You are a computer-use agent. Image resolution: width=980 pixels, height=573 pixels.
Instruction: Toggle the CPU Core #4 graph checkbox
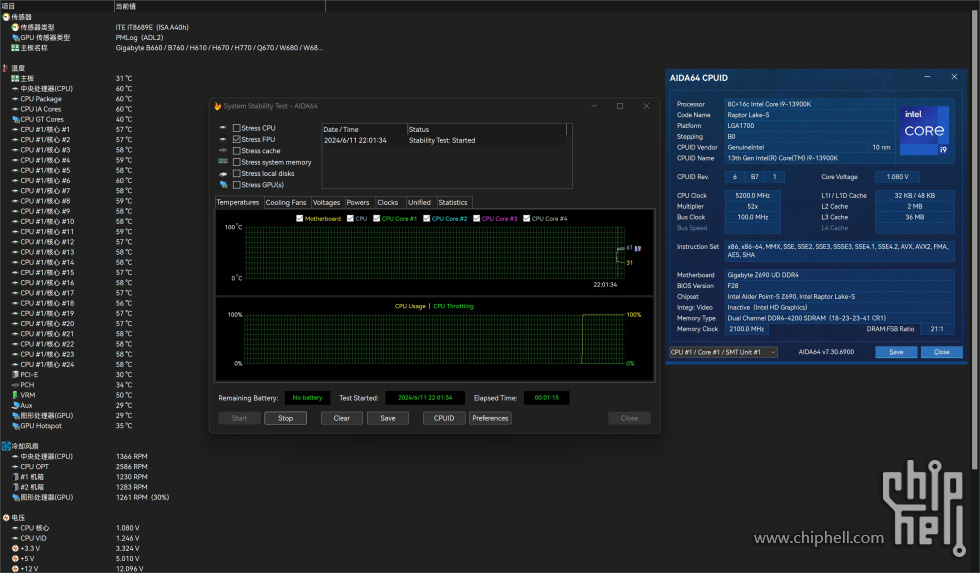pos(526,219)
